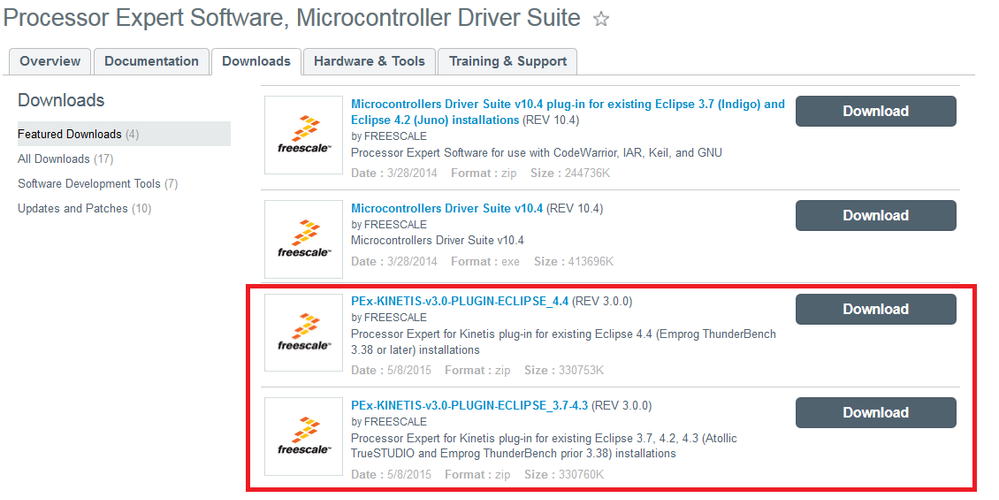The width and height of the screenshot is (999, 500).
Task: Filter by Software Development Tools
Action: click(97, 183)
